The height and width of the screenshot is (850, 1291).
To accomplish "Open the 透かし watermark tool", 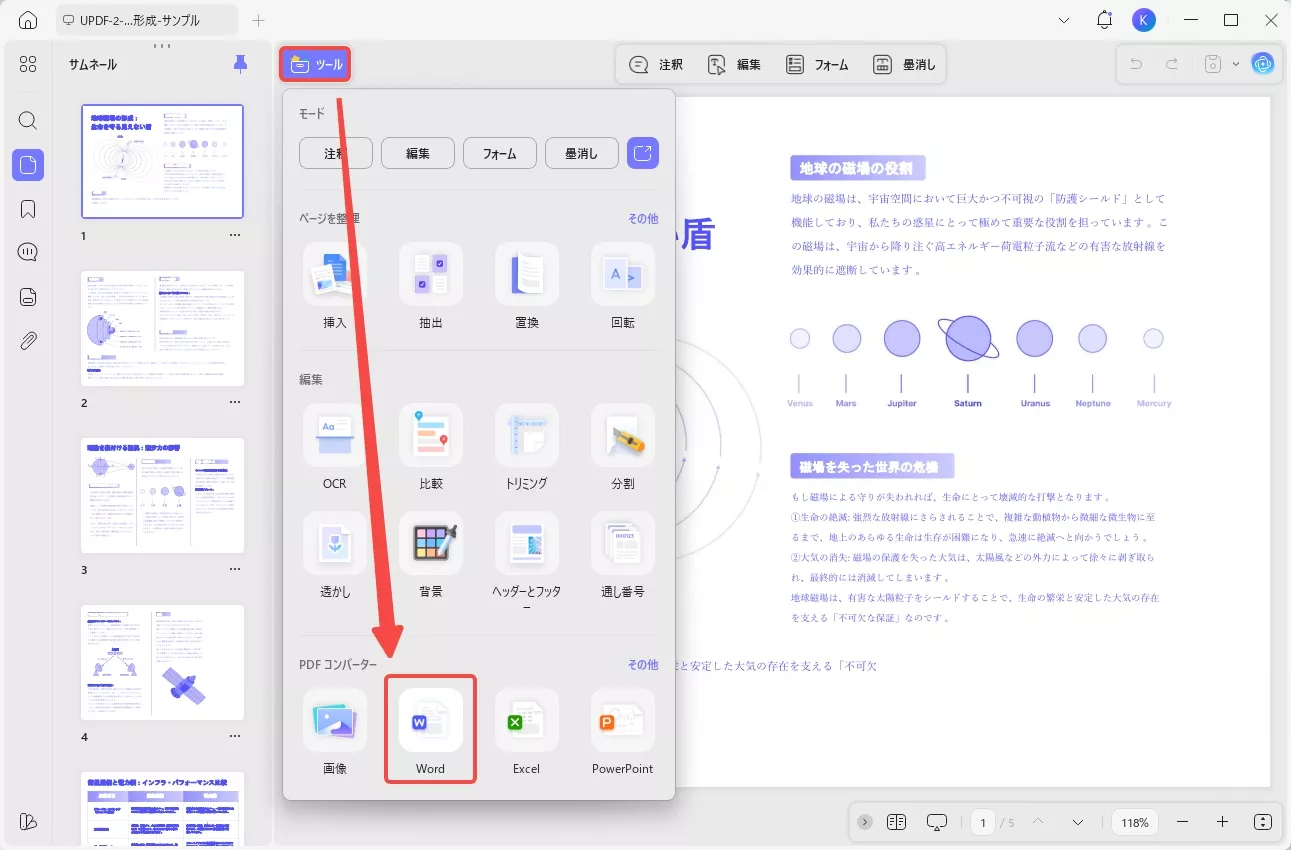I will click(334, 557).
